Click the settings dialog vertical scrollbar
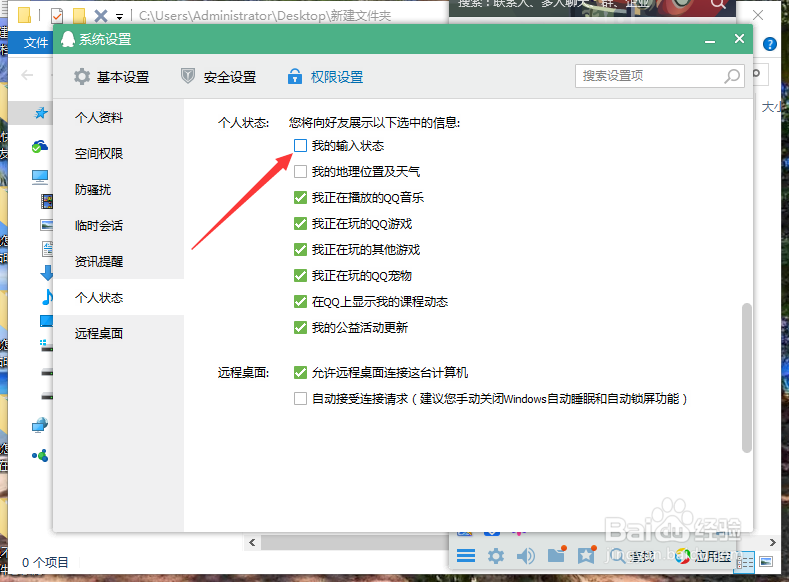 (x=747, y=378)
